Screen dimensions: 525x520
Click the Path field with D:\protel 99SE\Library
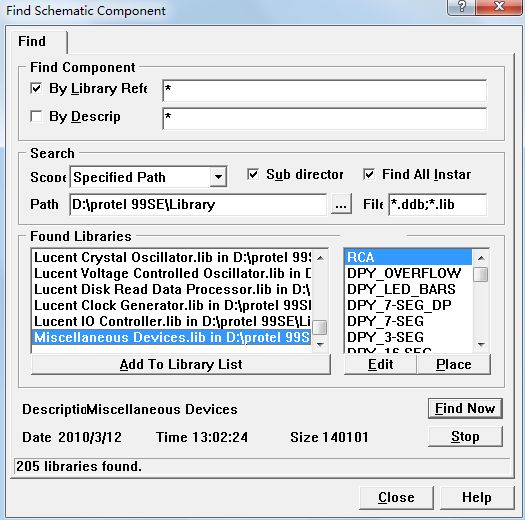(198, 205)
